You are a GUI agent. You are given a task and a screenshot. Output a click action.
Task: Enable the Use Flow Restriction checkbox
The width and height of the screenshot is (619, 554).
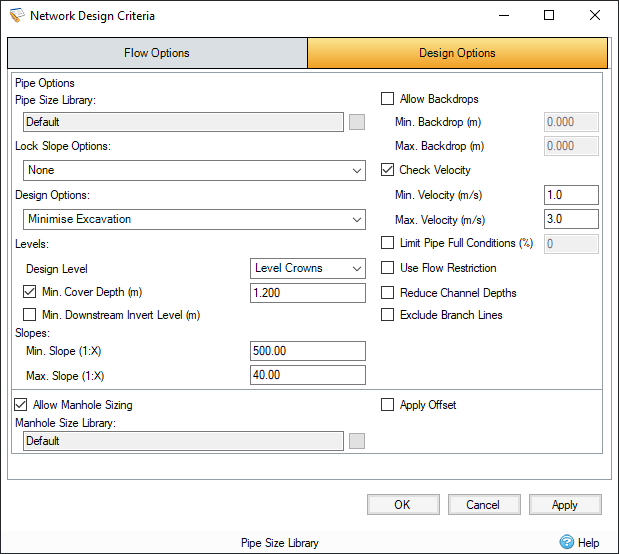tap(388, 268)
